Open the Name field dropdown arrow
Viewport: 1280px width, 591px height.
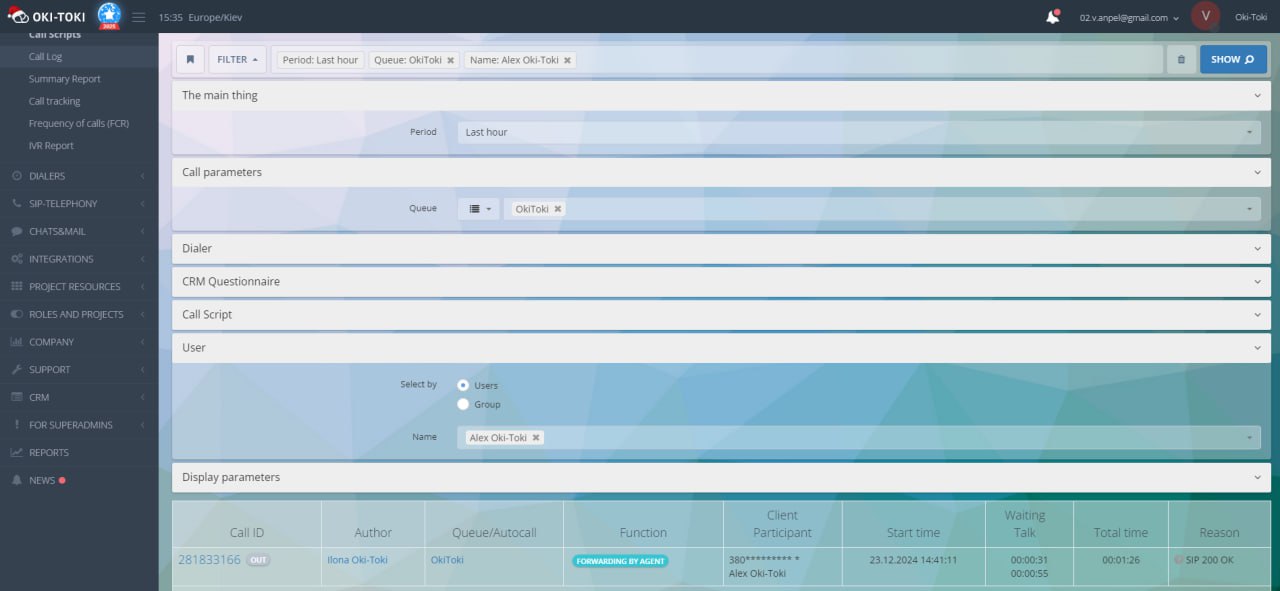click(1250, 438)
